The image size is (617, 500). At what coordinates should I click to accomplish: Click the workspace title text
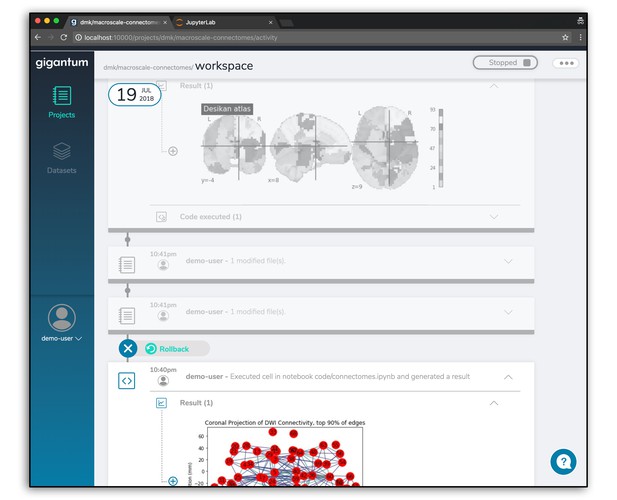coord(224,66)
